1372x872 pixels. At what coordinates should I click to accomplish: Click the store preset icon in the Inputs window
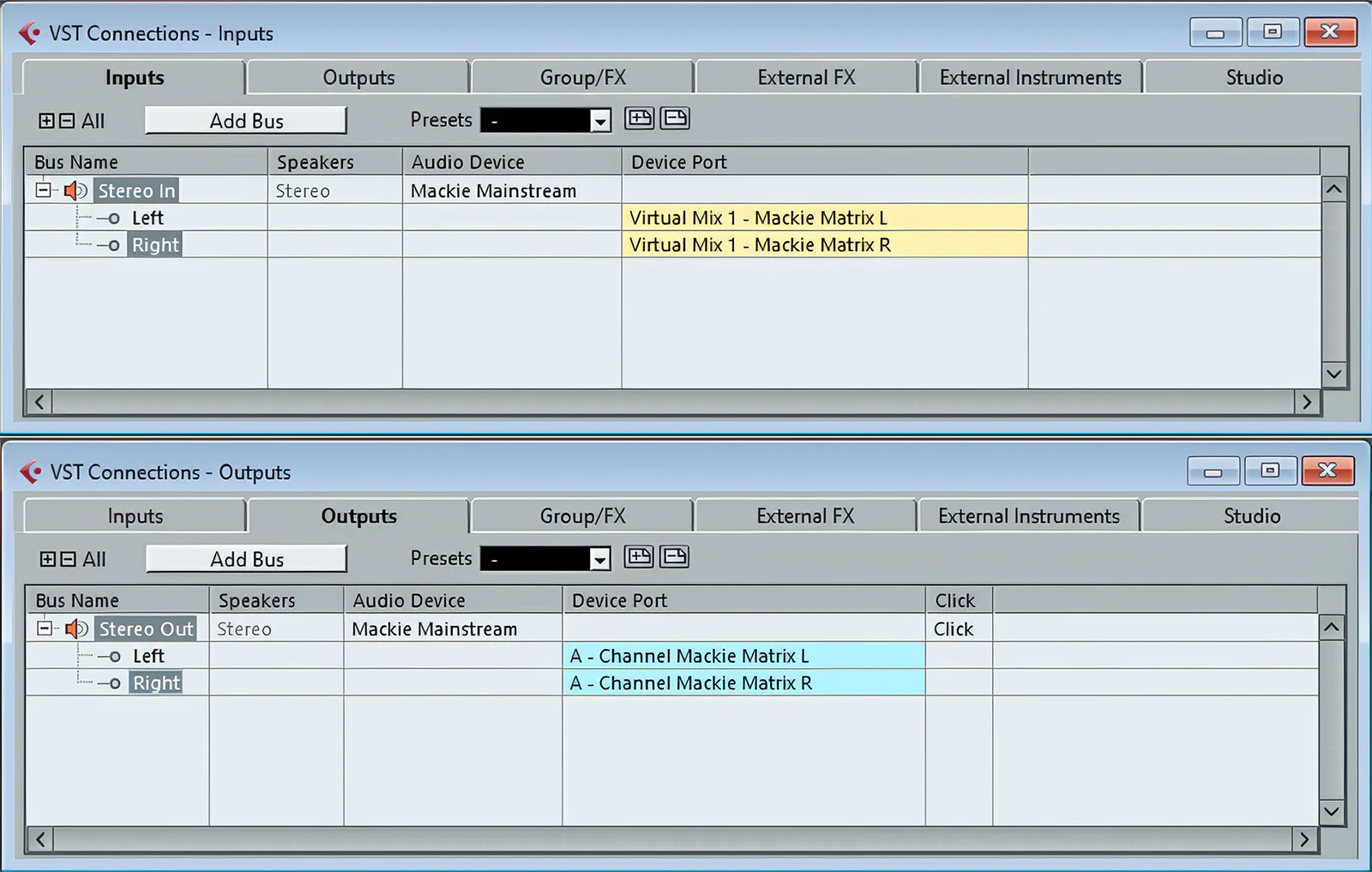click(x=639, y=118)
